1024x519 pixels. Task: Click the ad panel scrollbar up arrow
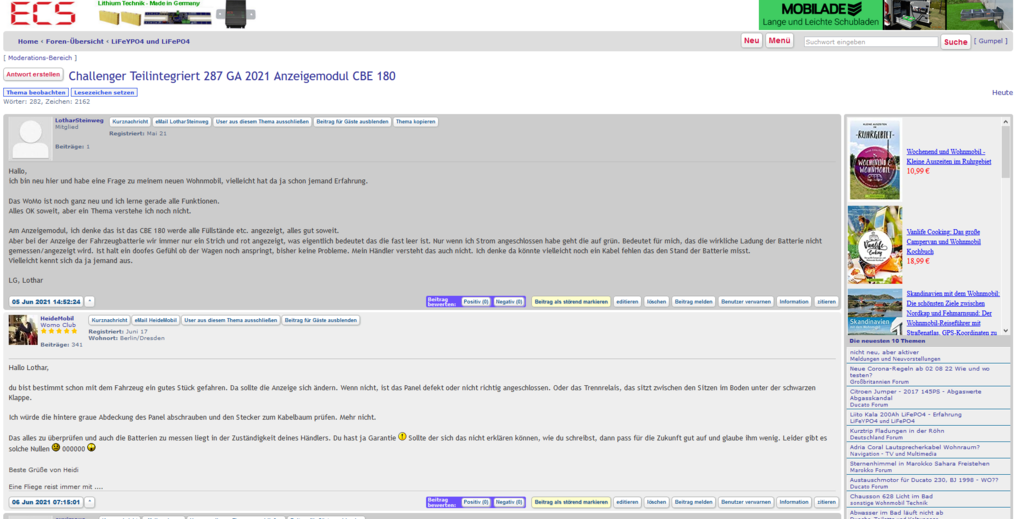pyautogui.click(x=1006, y=122)
